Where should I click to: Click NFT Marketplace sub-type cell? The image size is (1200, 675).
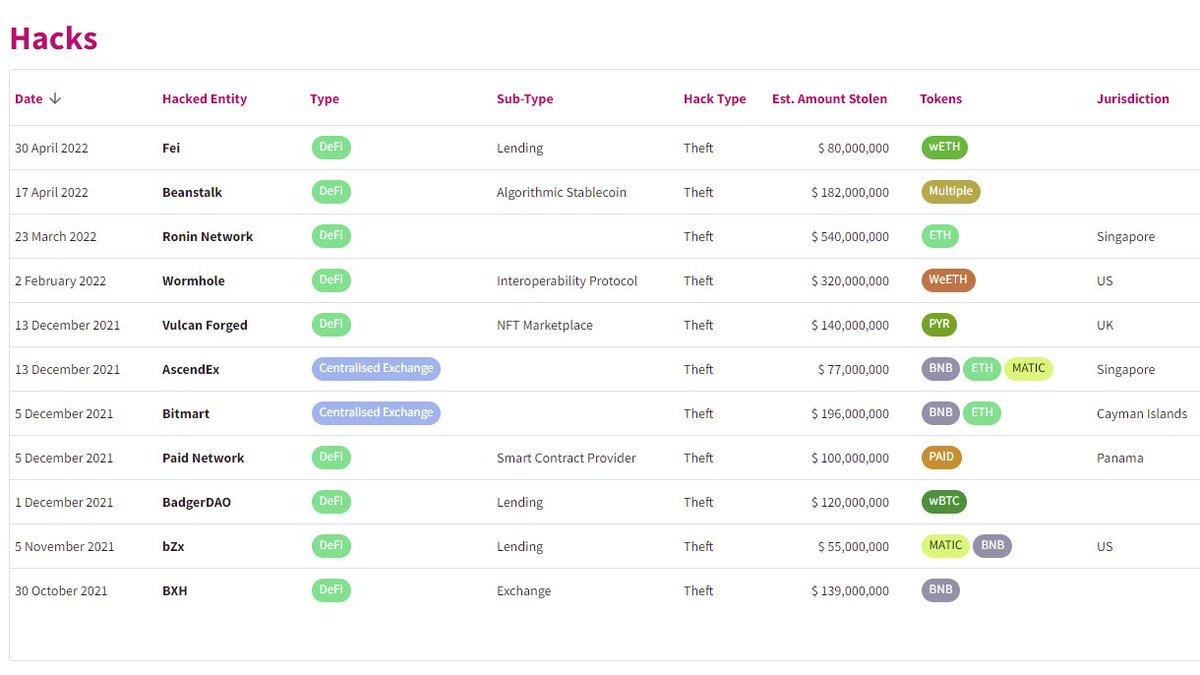click(545, 325)
